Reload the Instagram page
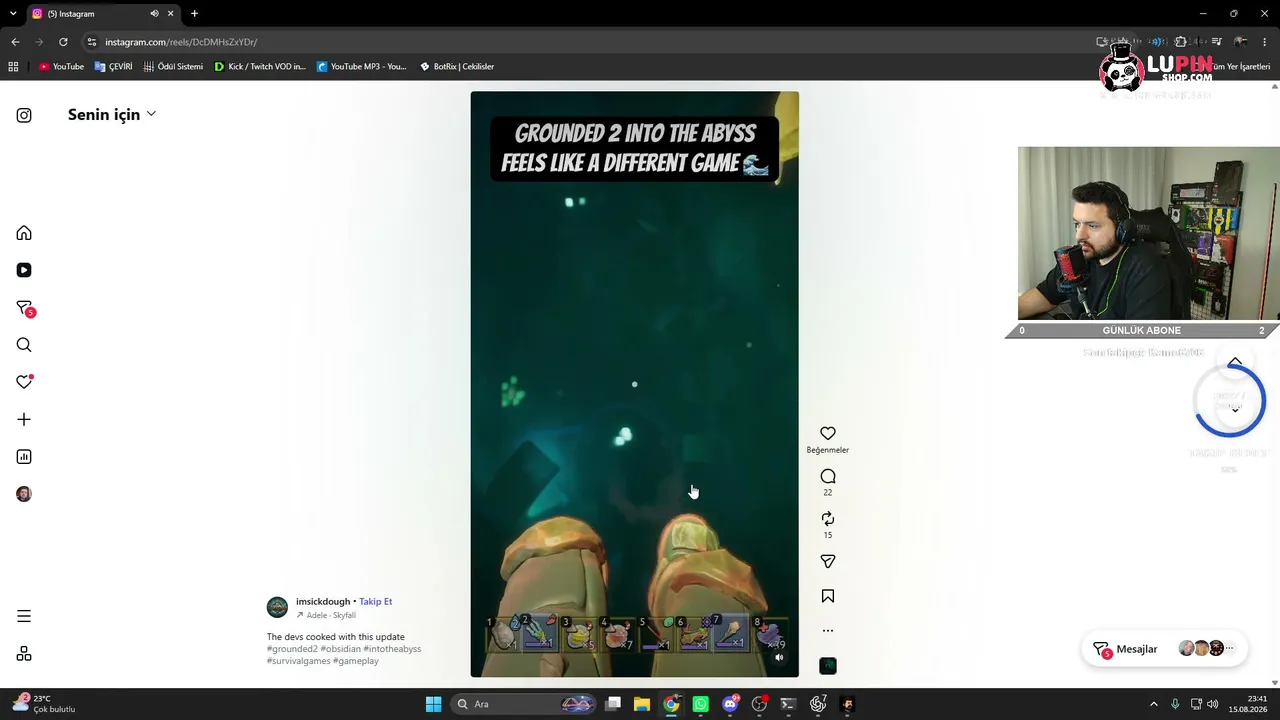 (63, 42)
